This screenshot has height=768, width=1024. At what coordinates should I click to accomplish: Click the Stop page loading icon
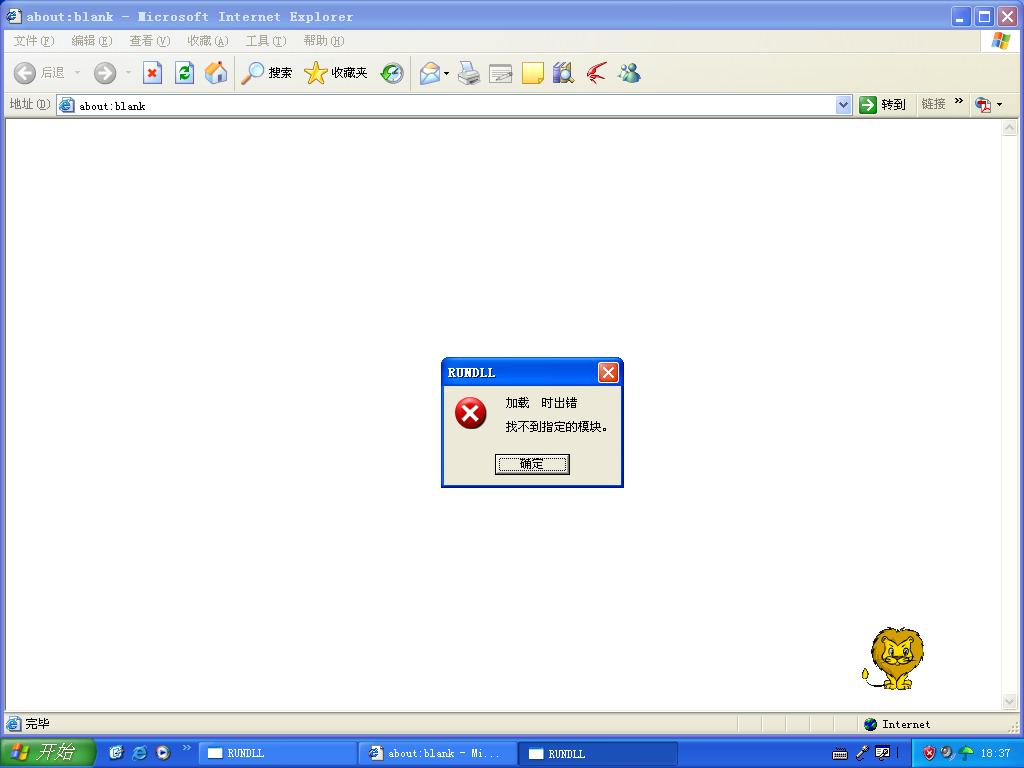pyautogui.click(x=152, y=72)
